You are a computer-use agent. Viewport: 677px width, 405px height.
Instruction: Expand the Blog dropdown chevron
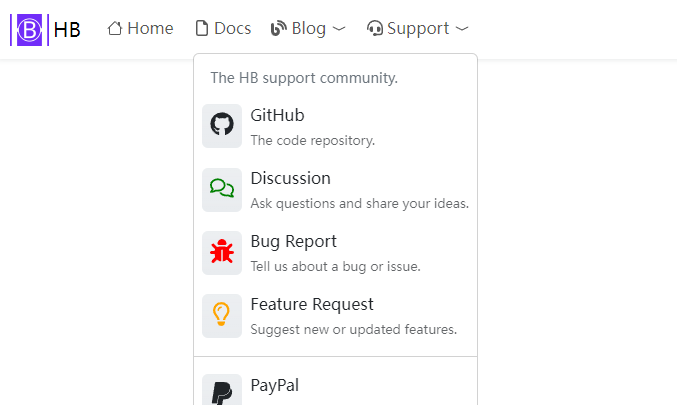(x=339, y=29)
